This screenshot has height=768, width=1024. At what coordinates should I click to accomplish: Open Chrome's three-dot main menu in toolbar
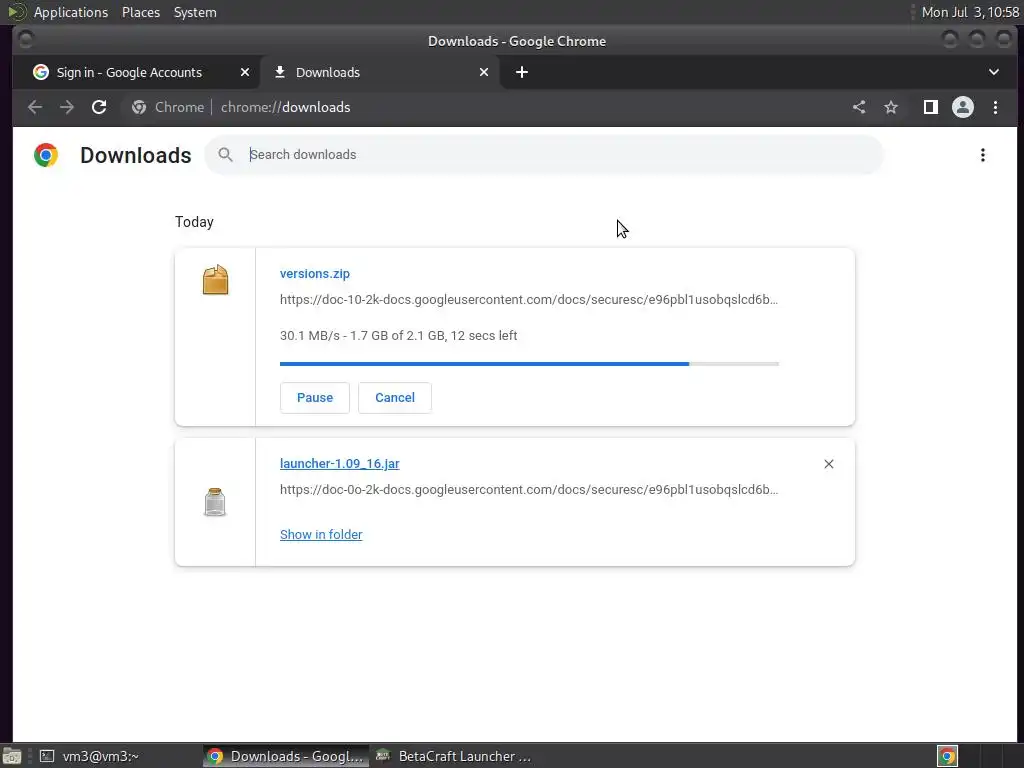pyautogui.click(x=995, y=107)
